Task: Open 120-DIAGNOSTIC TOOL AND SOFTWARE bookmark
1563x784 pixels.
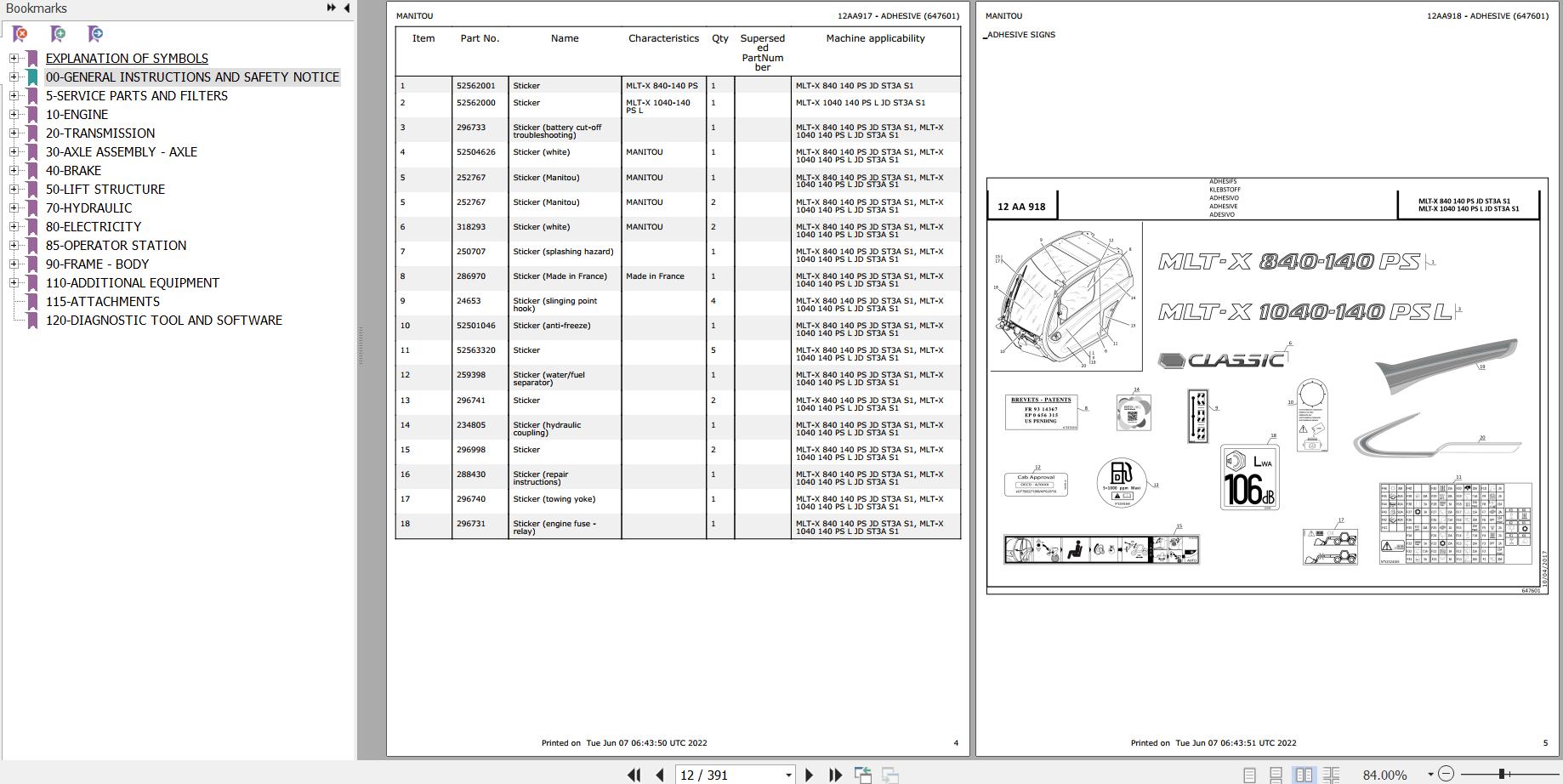Action: point(164,321)
